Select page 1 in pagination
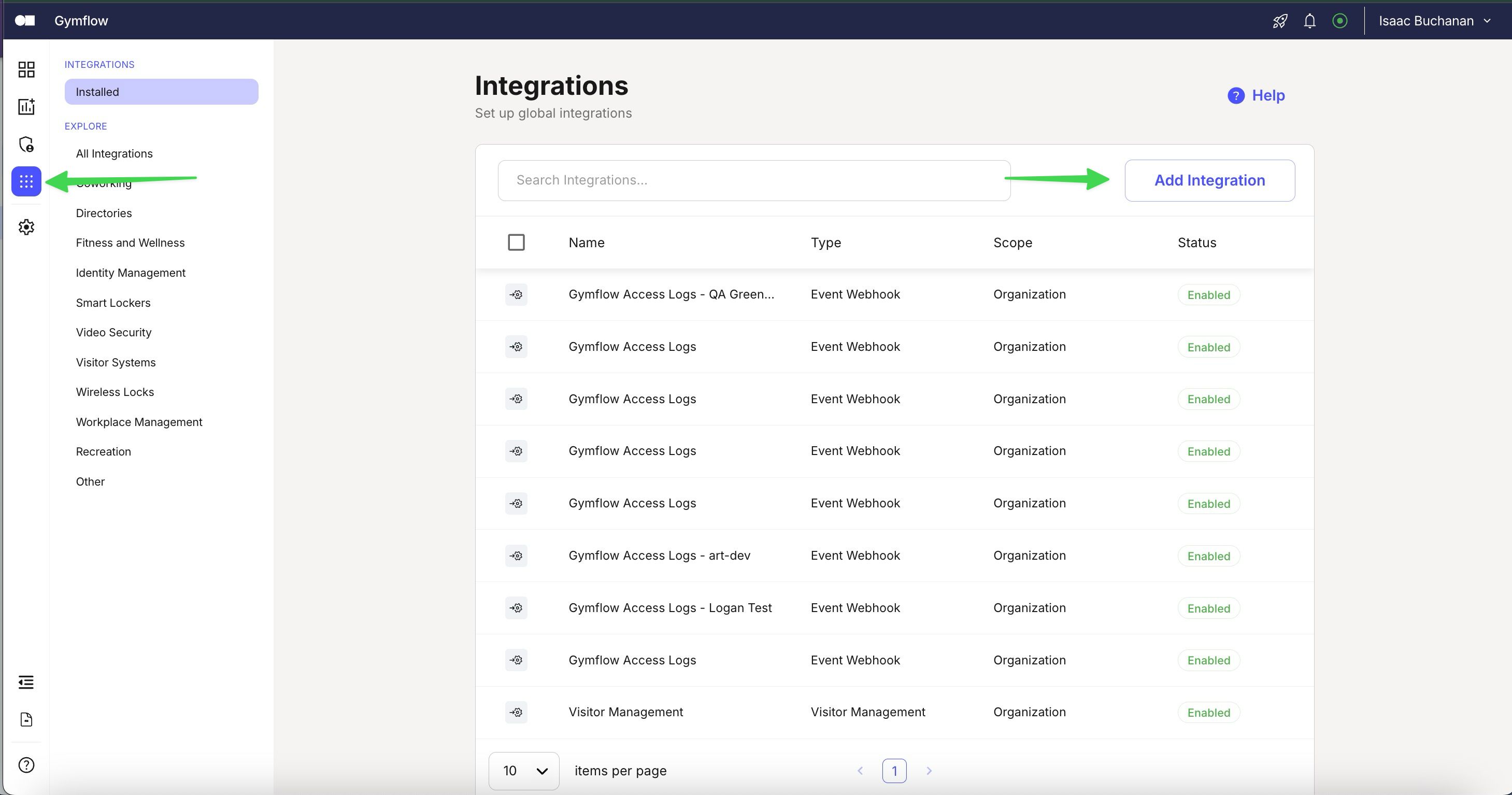The image size is (1512, 795). click(x=894, y=771)
